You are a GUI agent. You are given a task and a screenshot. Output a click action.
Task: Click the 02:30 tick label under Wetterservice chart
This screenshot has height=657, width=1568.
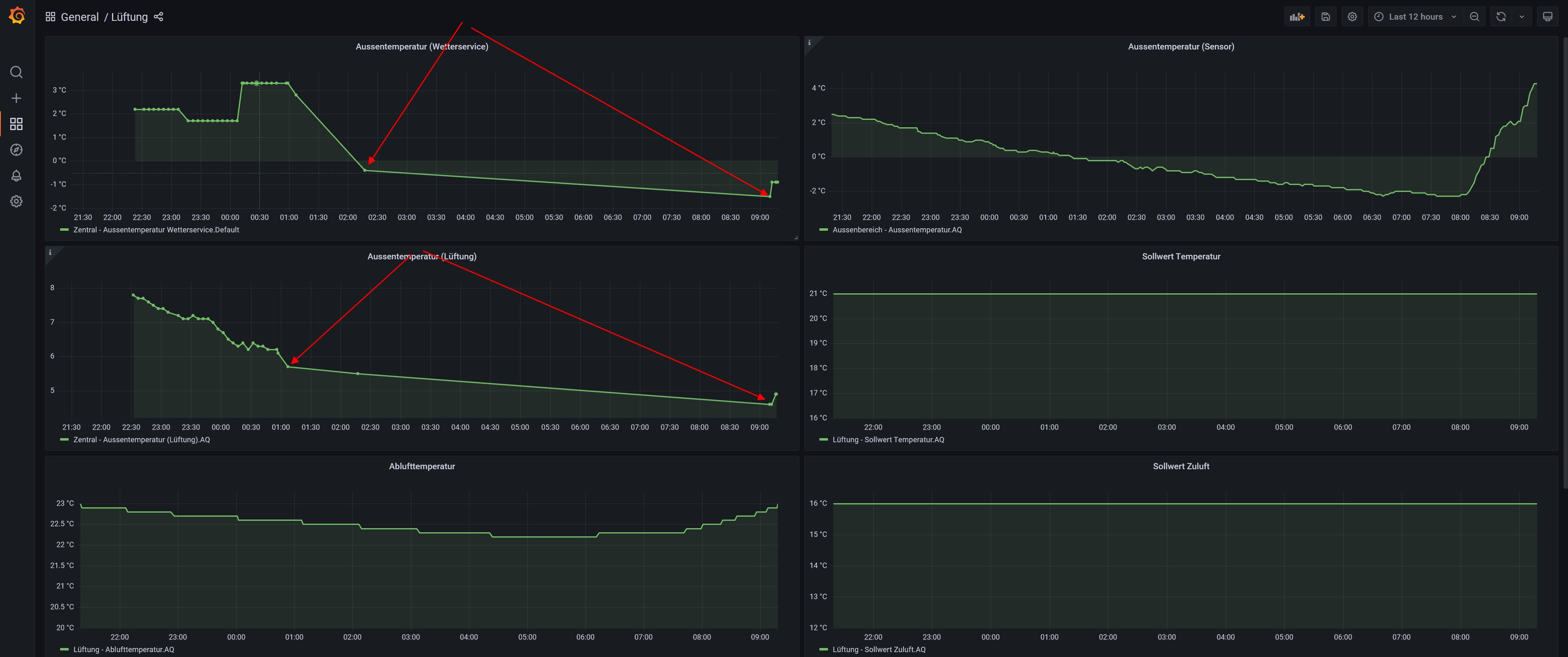tap(377, 217)
